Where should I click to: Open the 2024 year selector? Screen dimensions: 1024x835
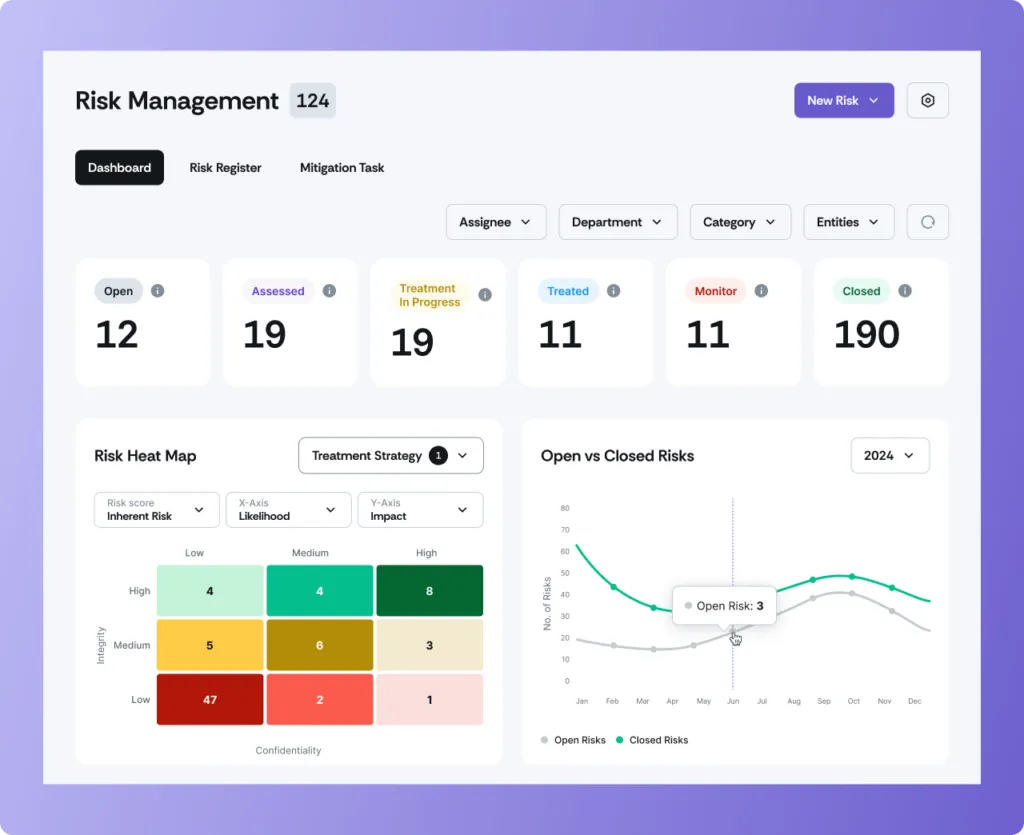coord(889,455)
